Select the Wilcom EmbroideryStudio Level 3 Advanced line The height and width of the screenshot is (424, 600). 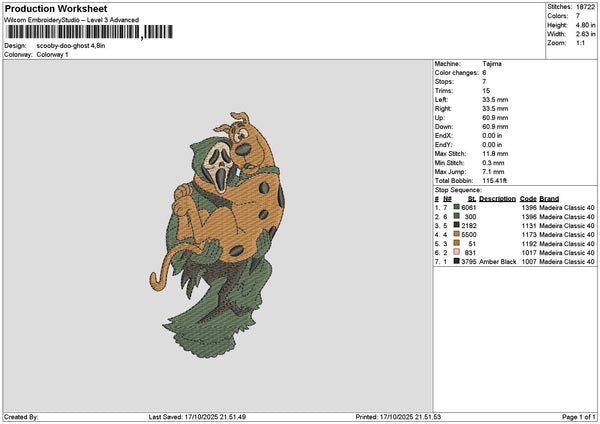[x=72, y=20]
